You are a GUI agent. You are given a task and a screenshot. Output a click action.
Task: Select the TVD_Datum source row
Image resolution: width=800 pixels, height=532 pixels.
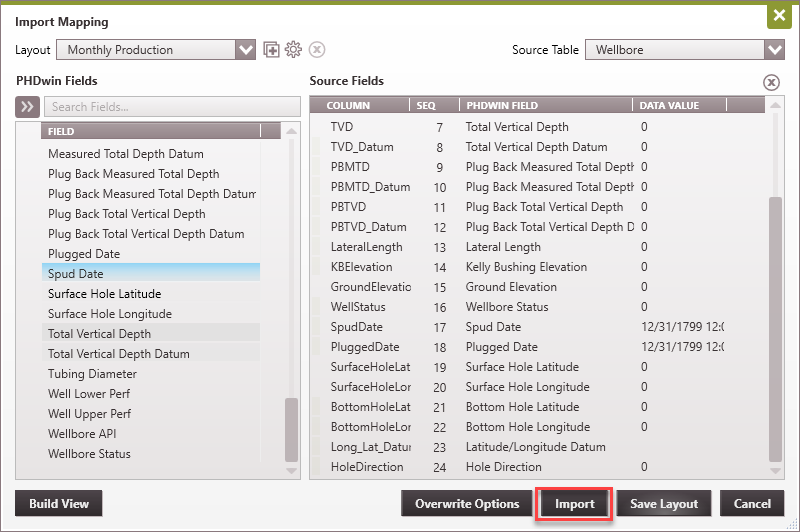[x=538, y=147]
